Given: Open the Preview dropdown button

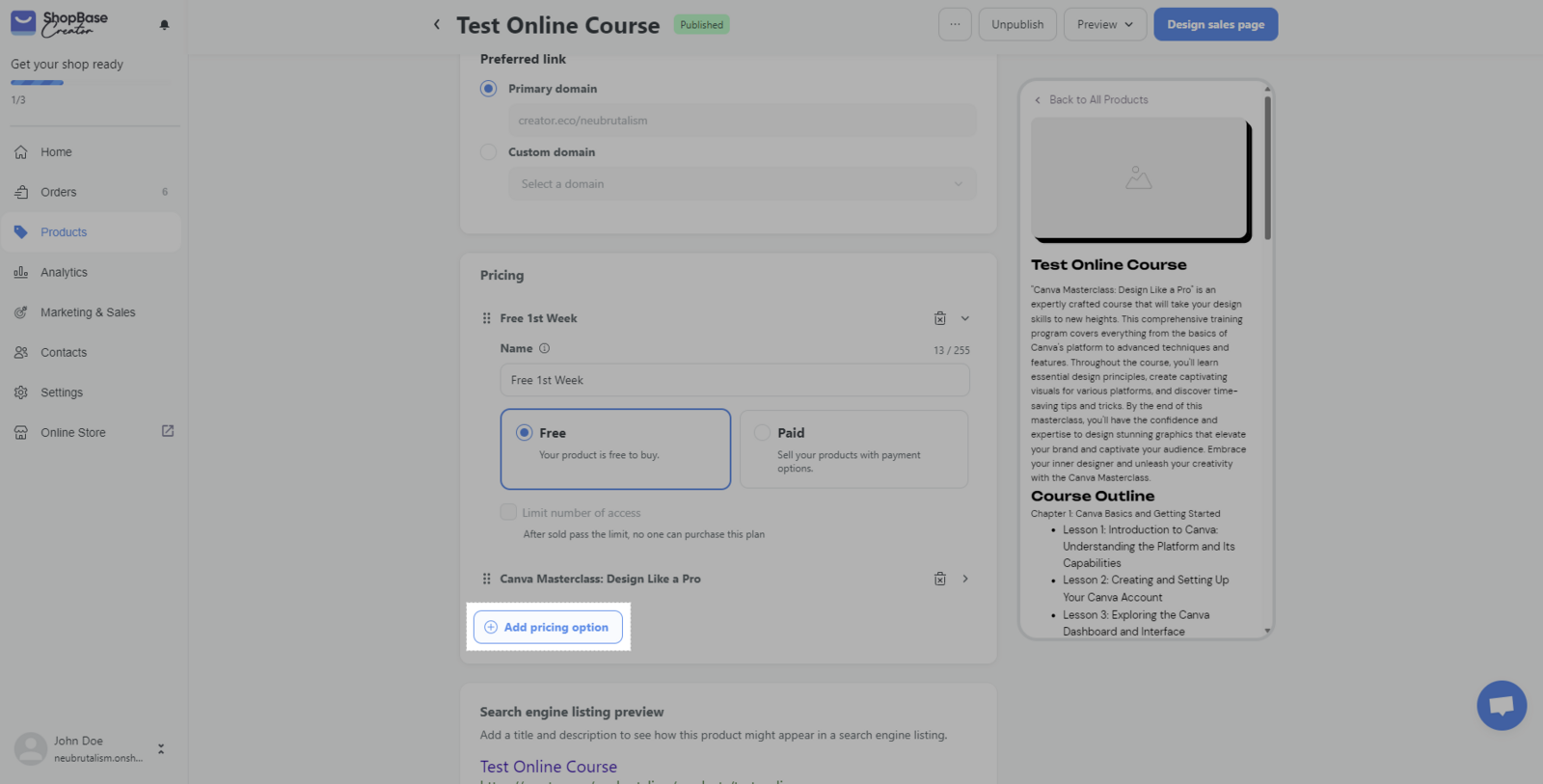Looking at the screenshot, I should click(x=1105, y=24).
